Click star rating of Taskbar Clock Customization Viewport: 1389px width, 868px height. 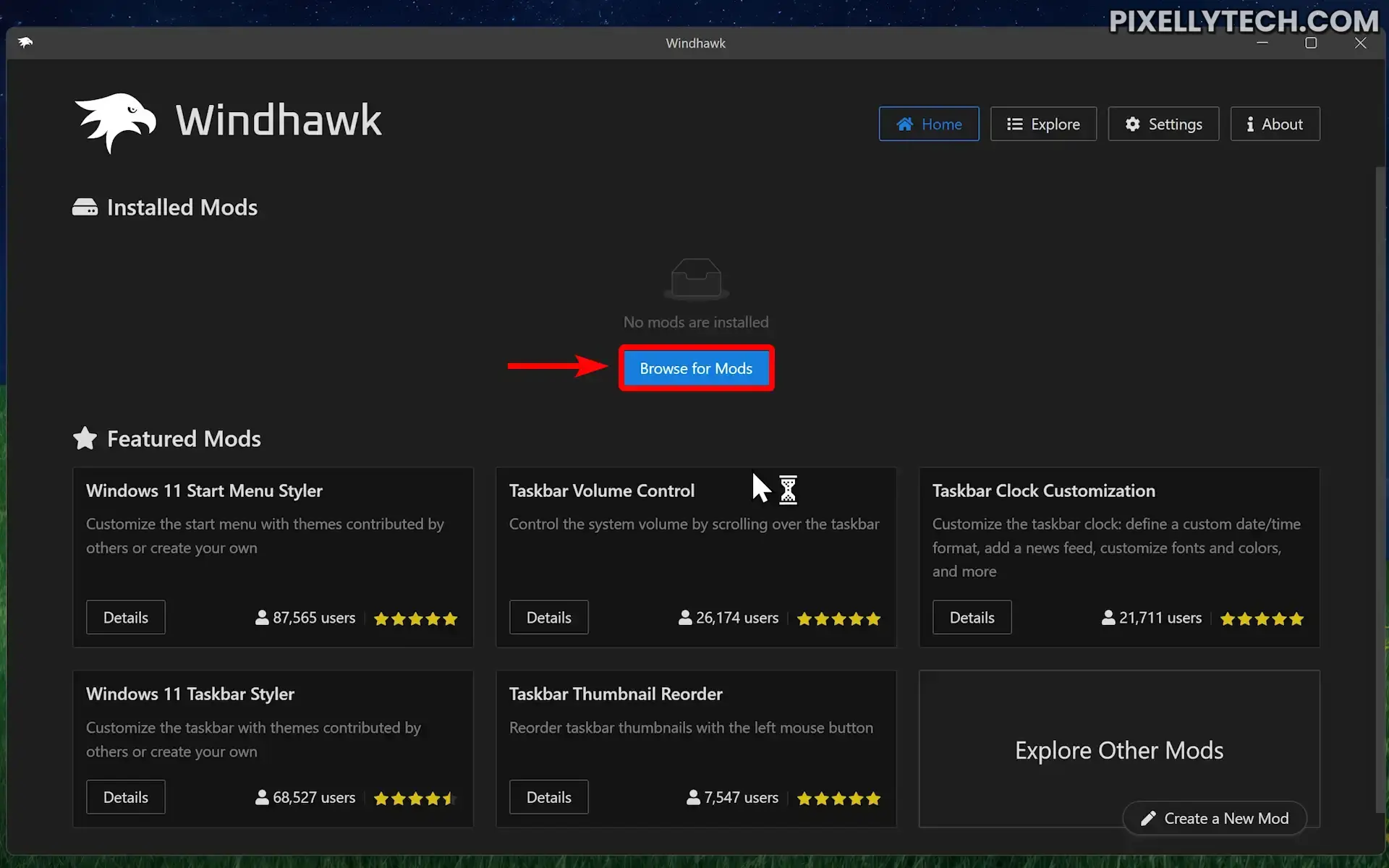pyautogui.click(x=1262, y=618)
